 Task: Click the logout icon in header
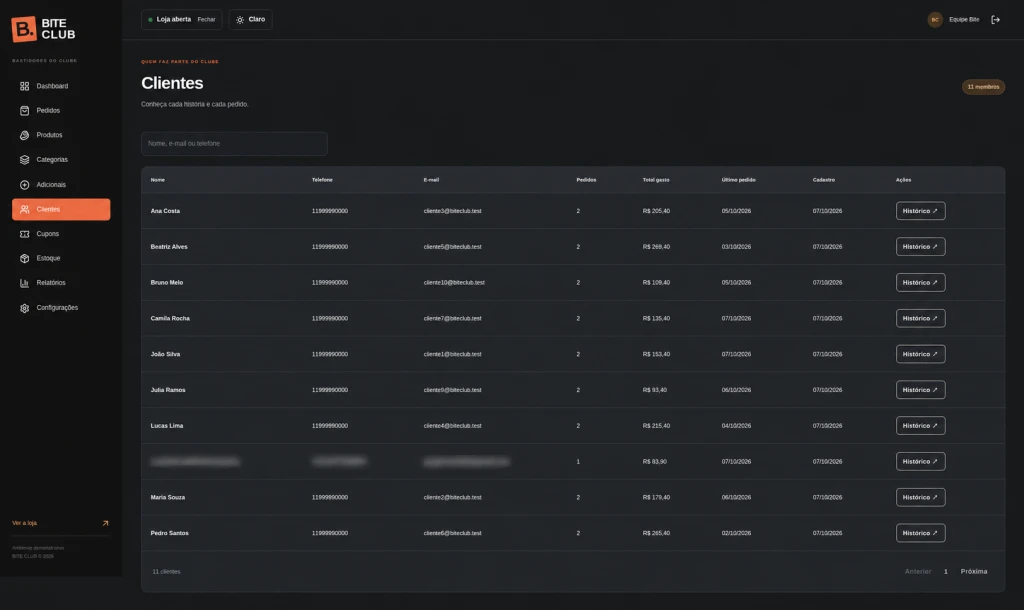pyautogui.click(x=995, y=20)
